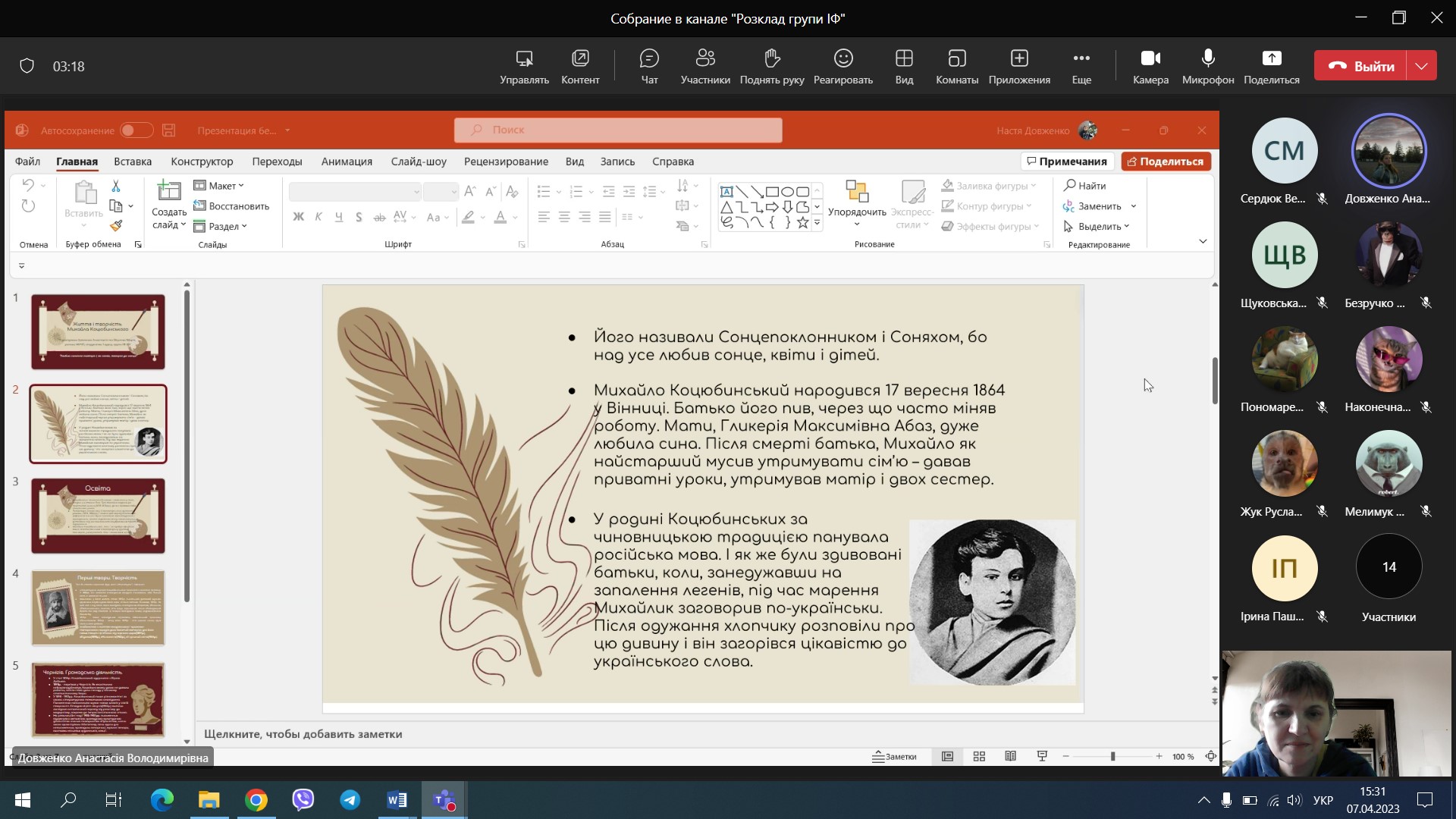This screenshot has height=819, width=1456.
Task: Expand the arrow beside the Leave button
Action: click(x=1421, y=67)
